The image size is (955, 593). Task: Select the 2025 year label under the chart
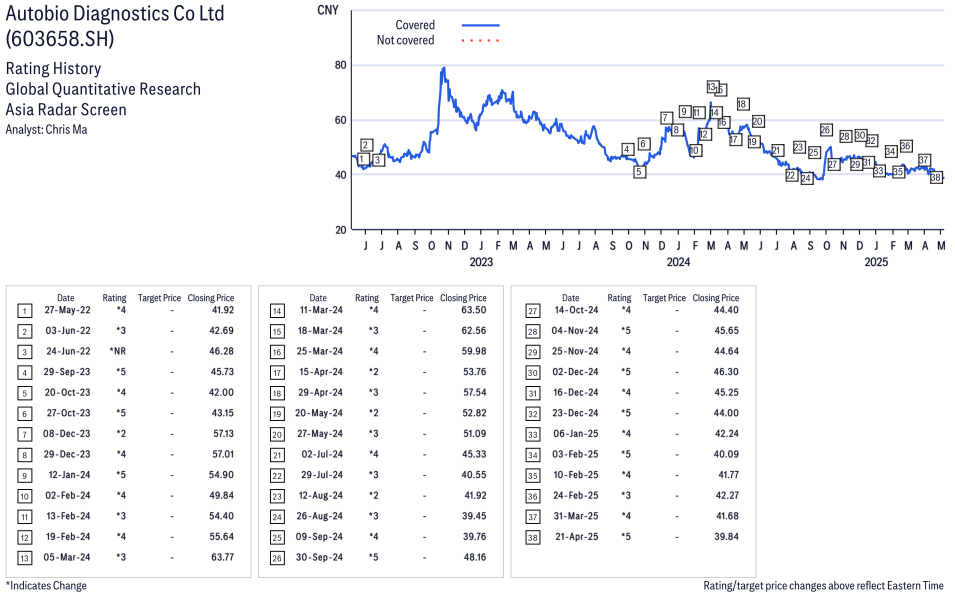click(x=876, y=262)
